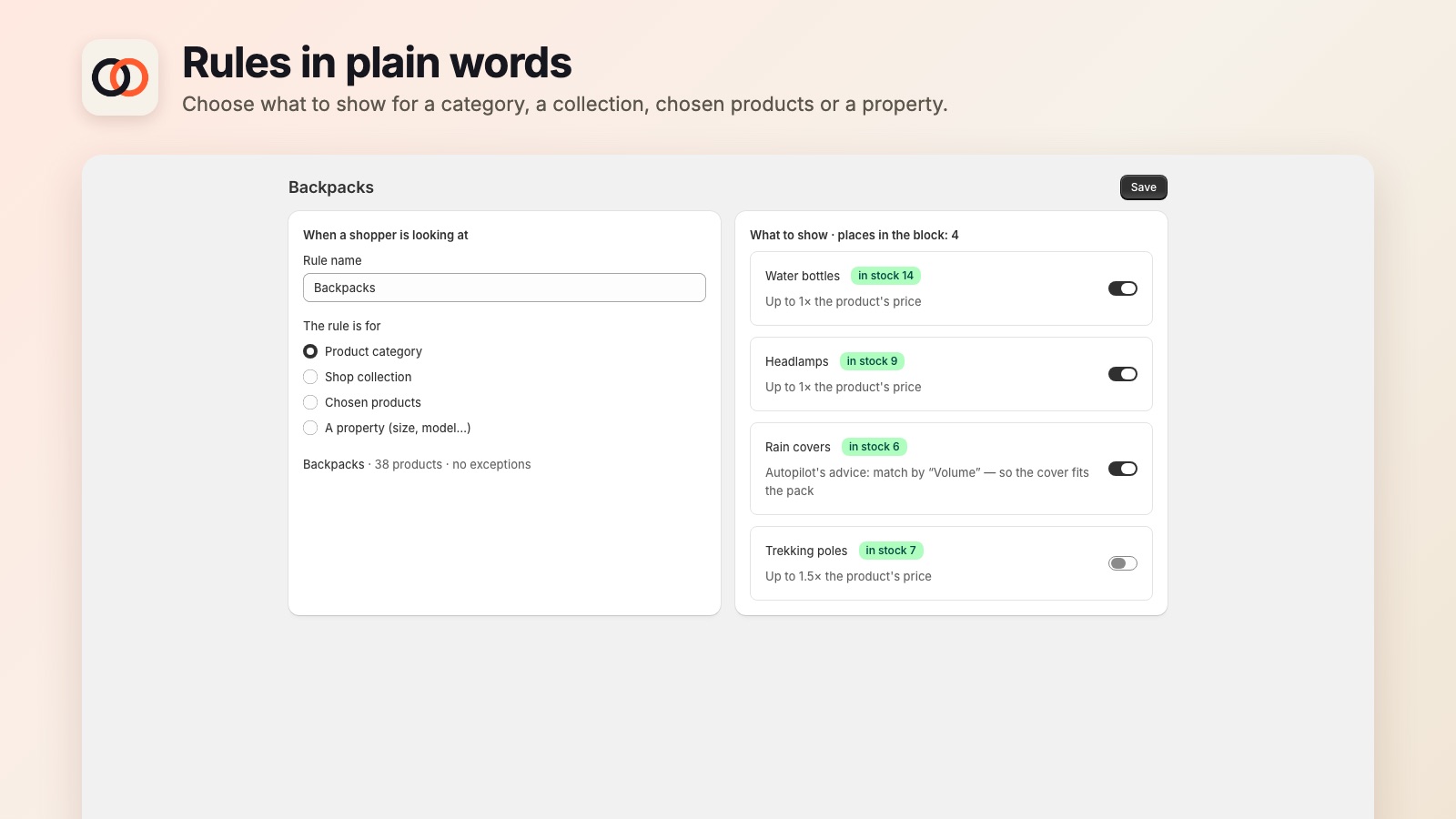This screenshot has width=1456, height=819.
Task: Click the Rain covers title
Action: (797, 447)
